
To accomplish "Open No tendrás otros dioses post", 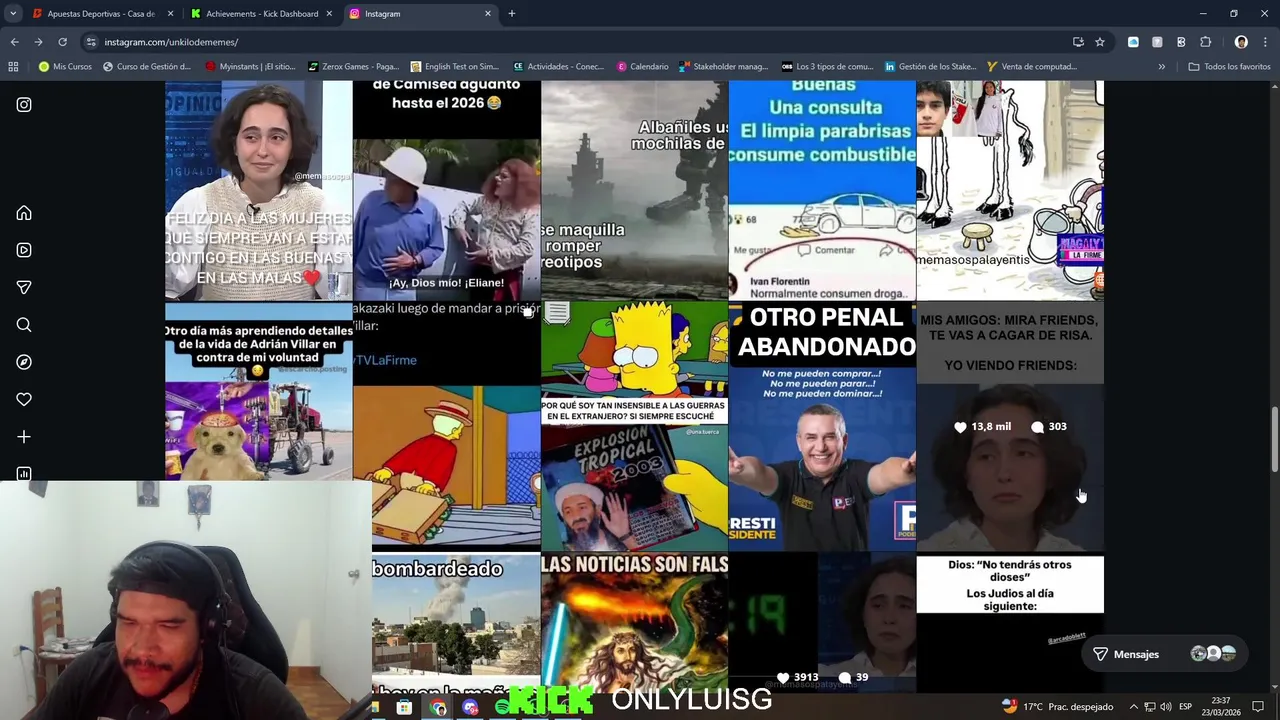I will pyautogui.click(x=1010, y=622).
